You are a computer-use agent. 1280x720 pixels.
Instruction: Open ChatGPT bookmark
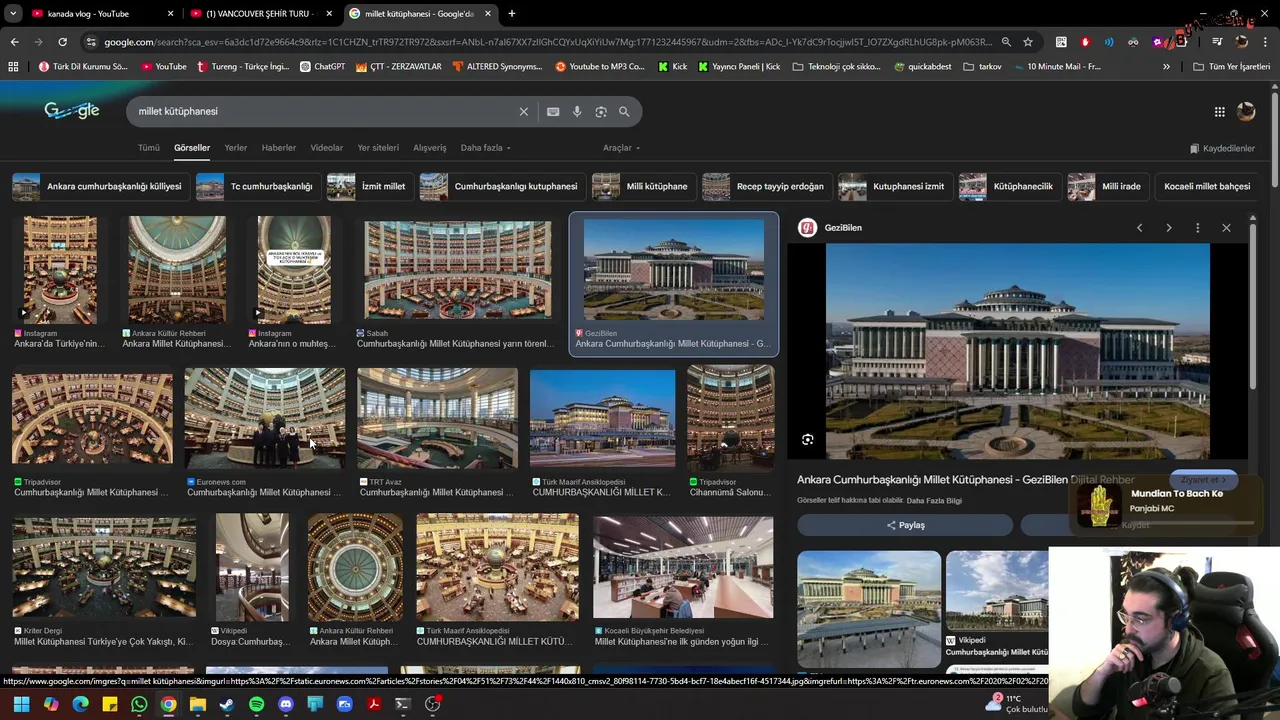click(322, 67)
